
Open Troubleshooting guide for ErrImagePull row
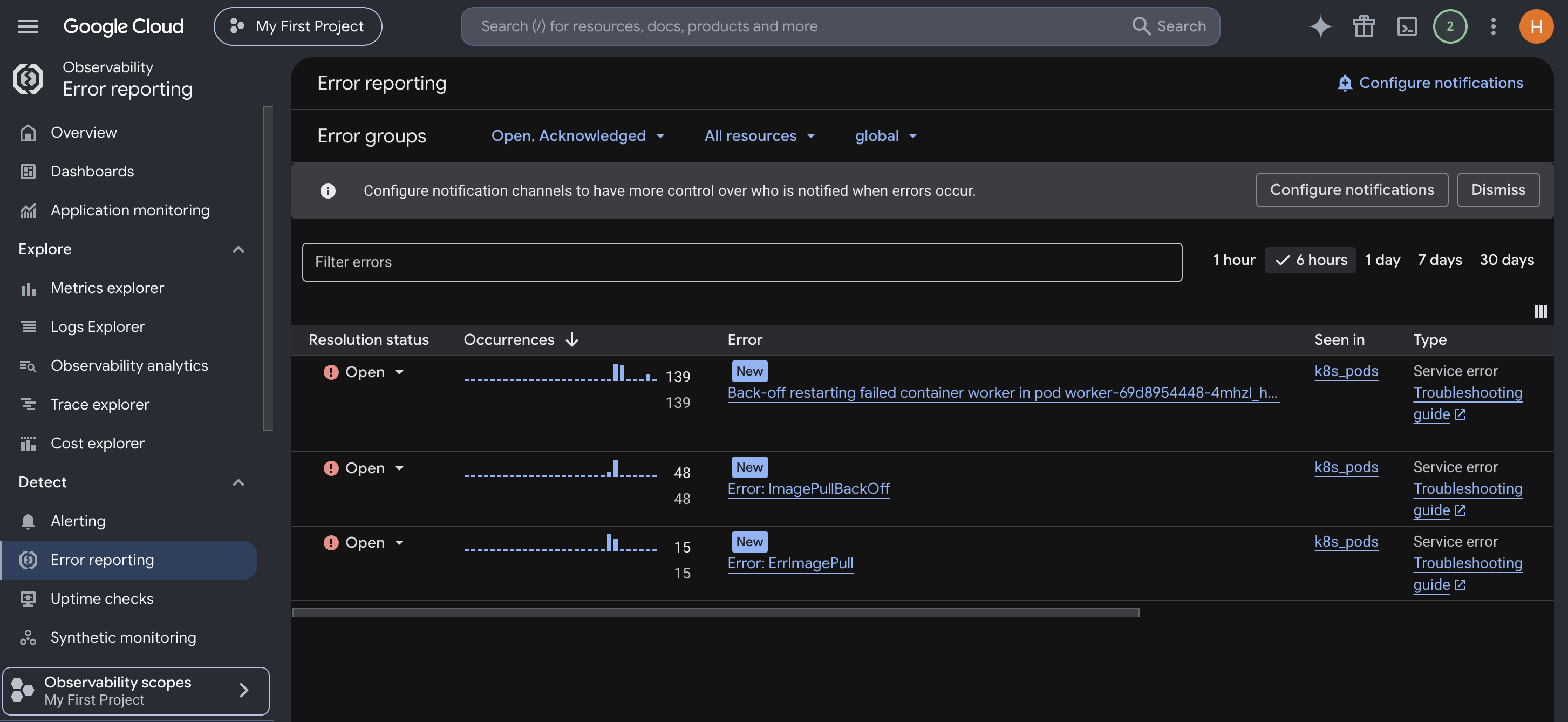pos(1468,574)
